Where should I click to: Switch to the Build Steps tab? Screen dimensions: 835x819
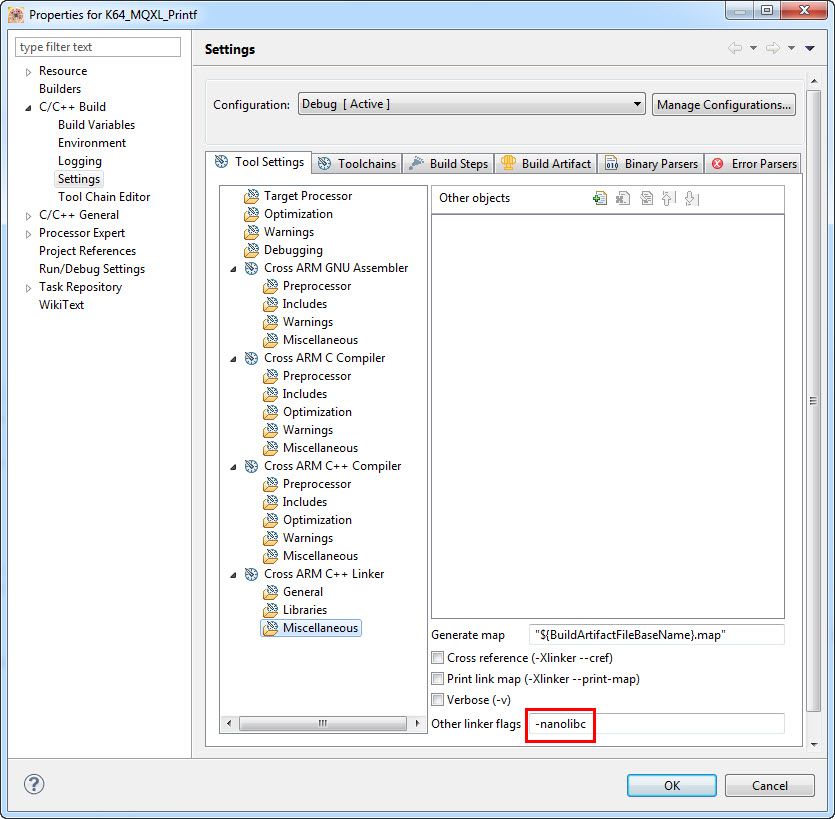[448, 163]
